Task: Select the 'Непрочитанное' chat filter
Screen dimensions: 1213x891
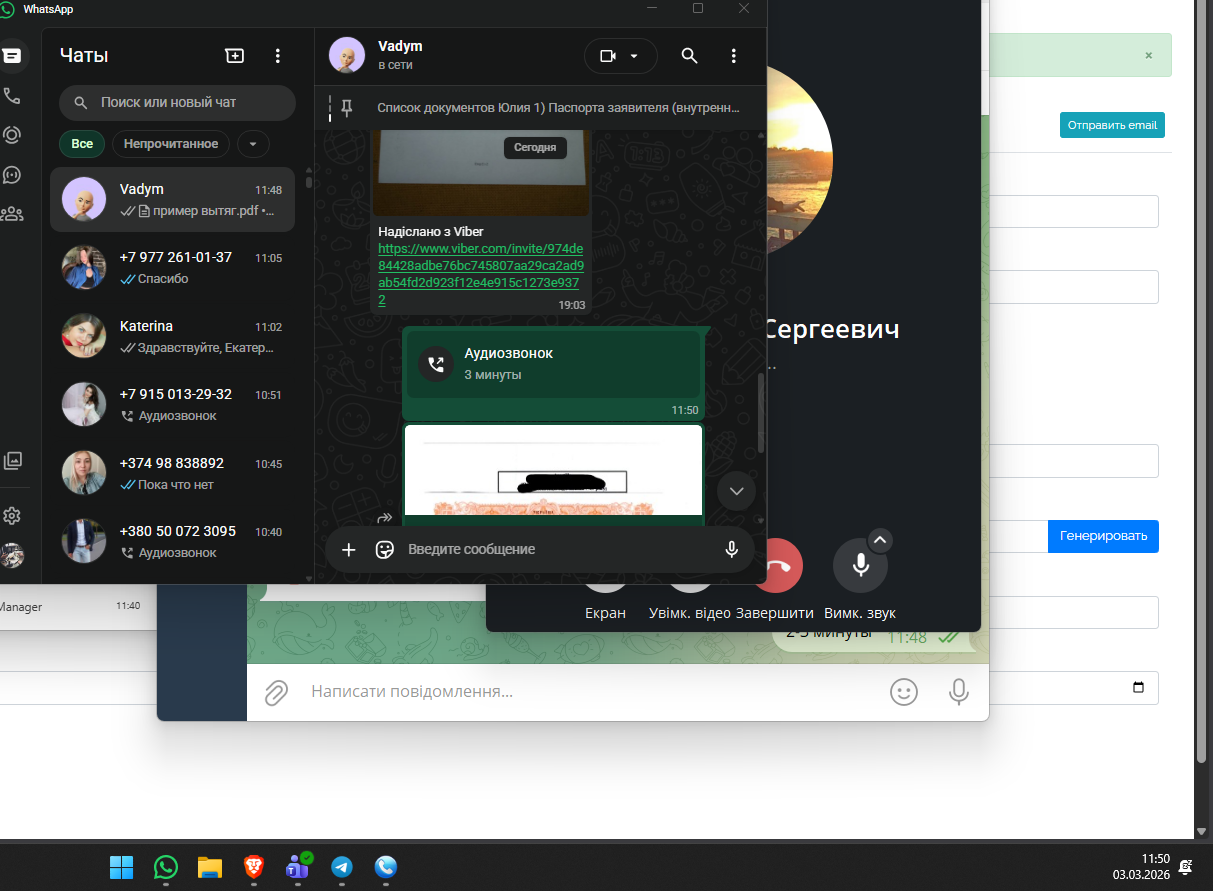Action: pyautogui.click(x=171, y=144)
